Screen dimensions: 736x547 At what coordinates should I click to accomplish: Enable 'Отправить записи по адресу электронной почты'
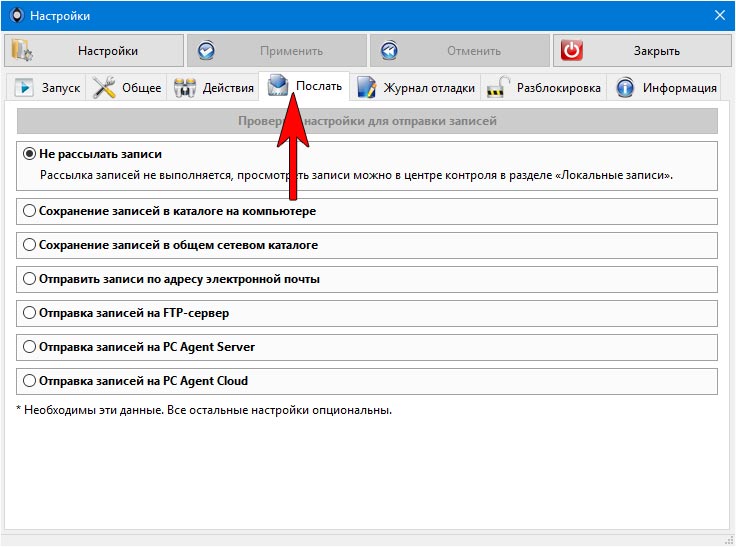(29, 279)
